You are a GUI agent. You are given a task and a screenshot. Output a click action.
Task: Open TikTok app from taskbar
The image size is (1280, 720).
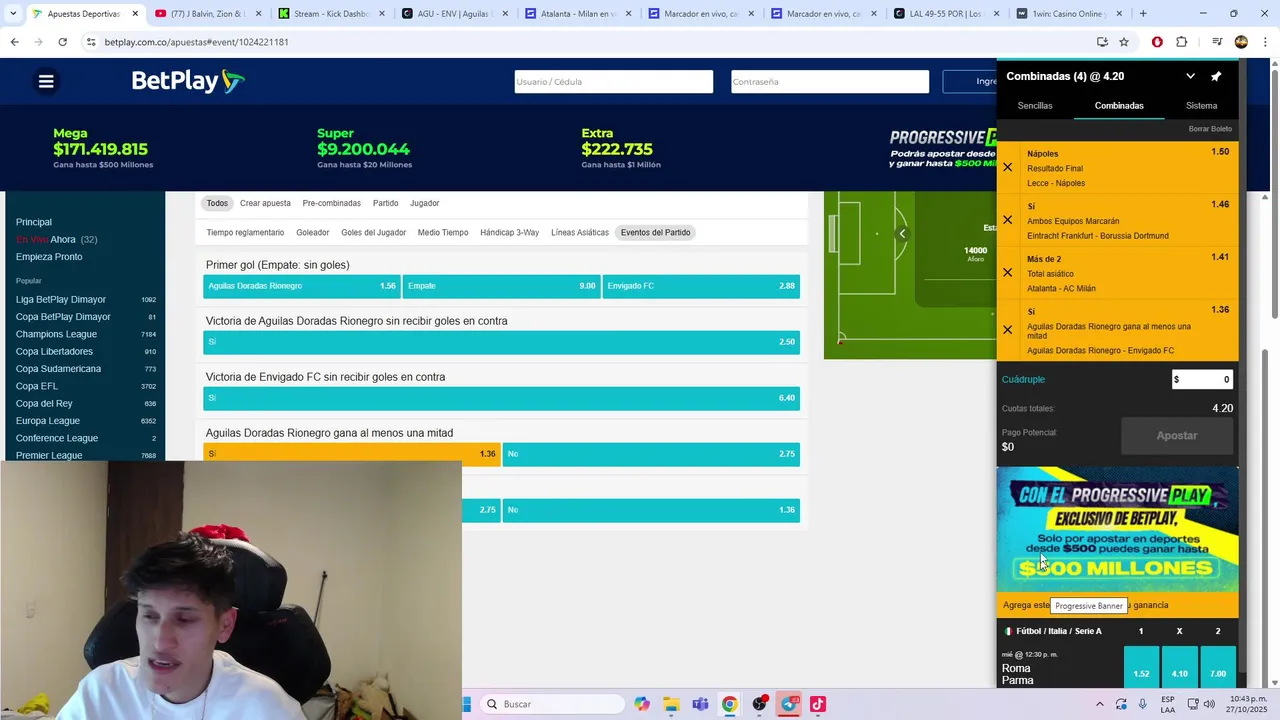tap(818, 704)
